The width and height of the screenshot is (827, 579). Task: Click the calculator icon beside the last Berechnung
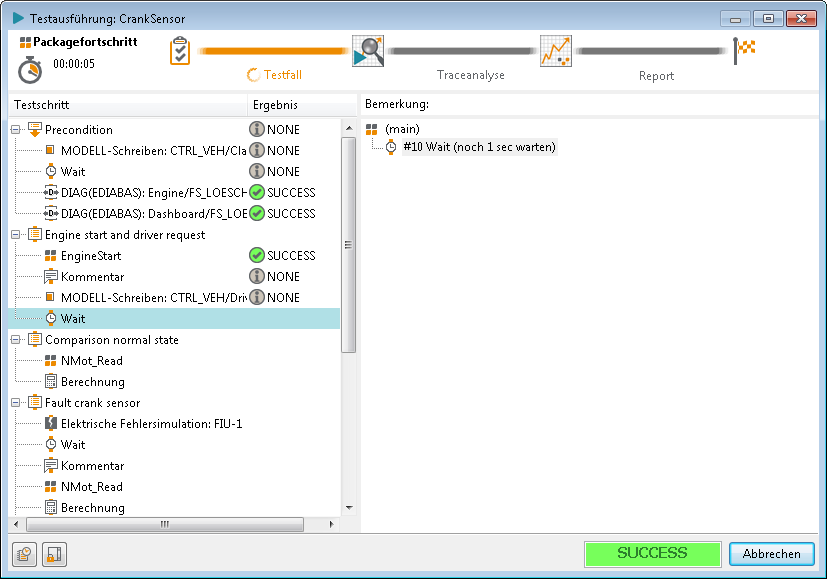(51, 507)
